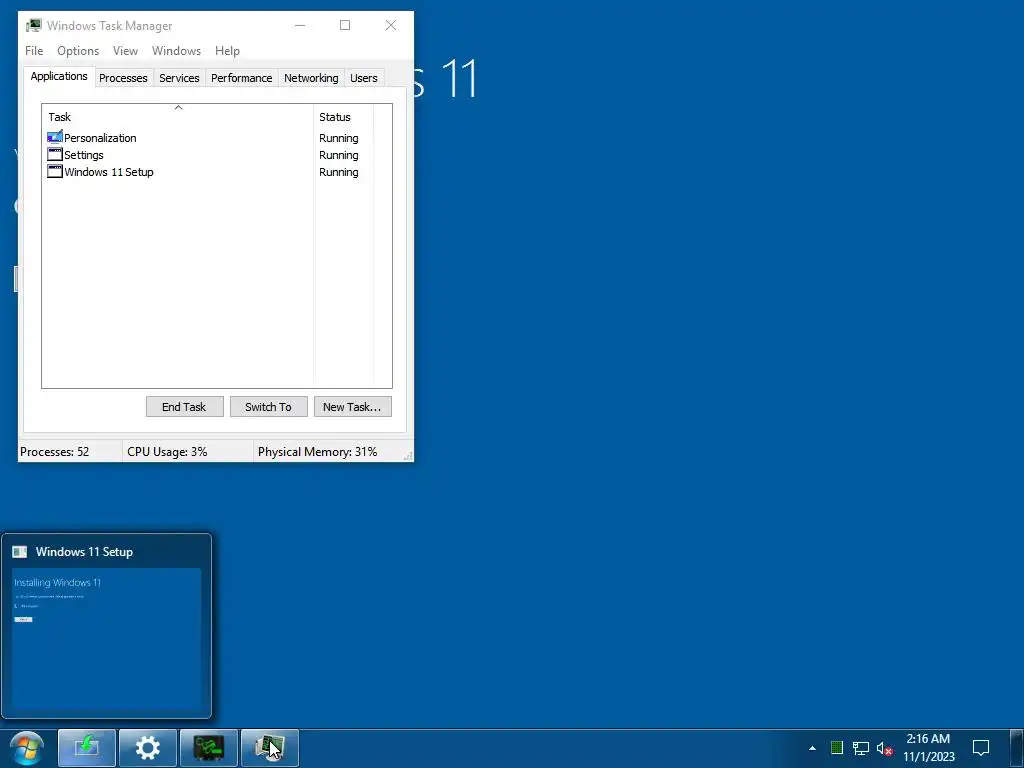This screenshot has width=1024, height=768.
Task: Click the Windows 11 Setup thumbnail title
Action: [84, 551]
